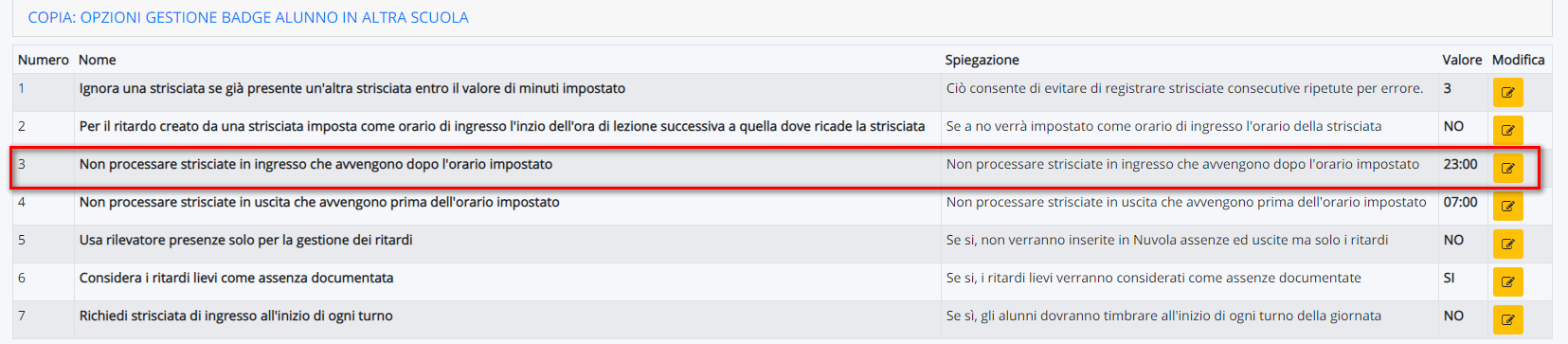Click edit icon for row 4 value 07:00
Image resolution: width=1568 pixels, height=344 pixels.
(x=1507, y=206)
